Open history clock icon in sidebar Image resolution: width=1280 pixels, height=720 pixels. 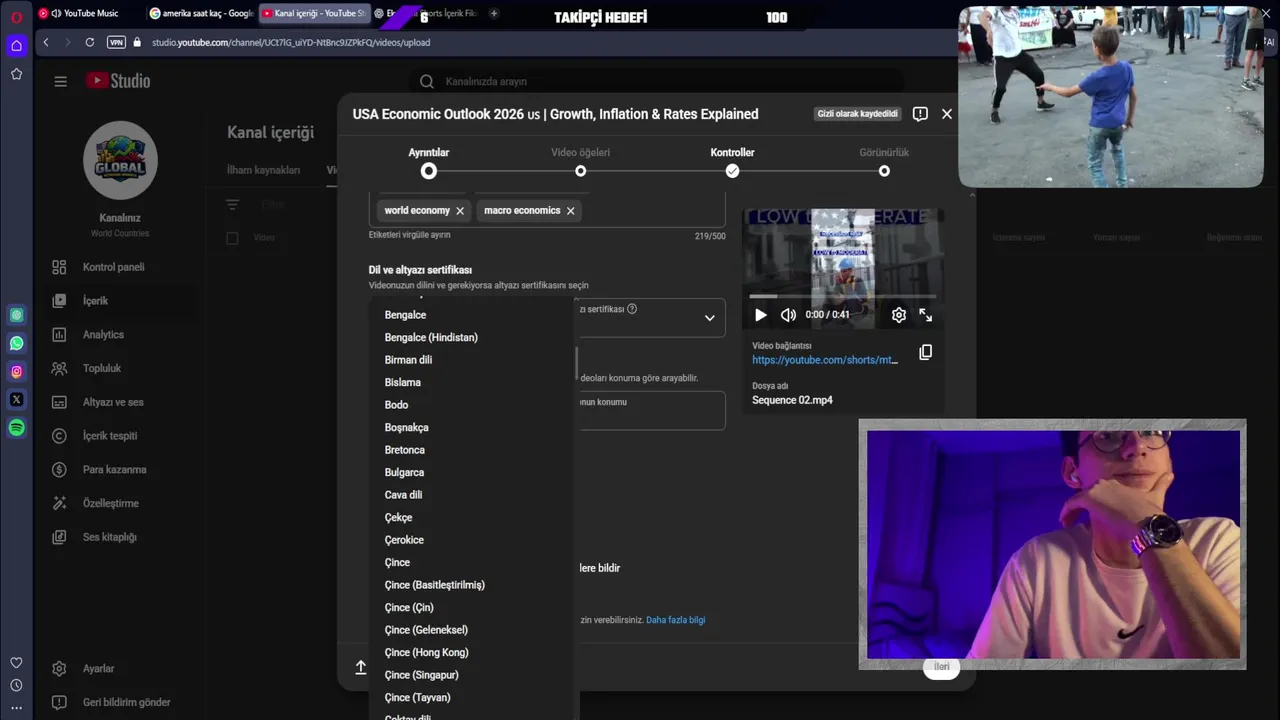tap(16, 685)
